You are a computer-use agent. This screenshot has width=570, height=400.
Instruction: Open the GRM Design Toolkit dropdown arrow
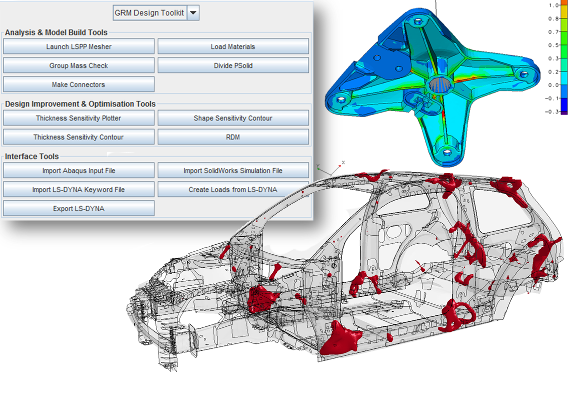(x=193, y=13)
